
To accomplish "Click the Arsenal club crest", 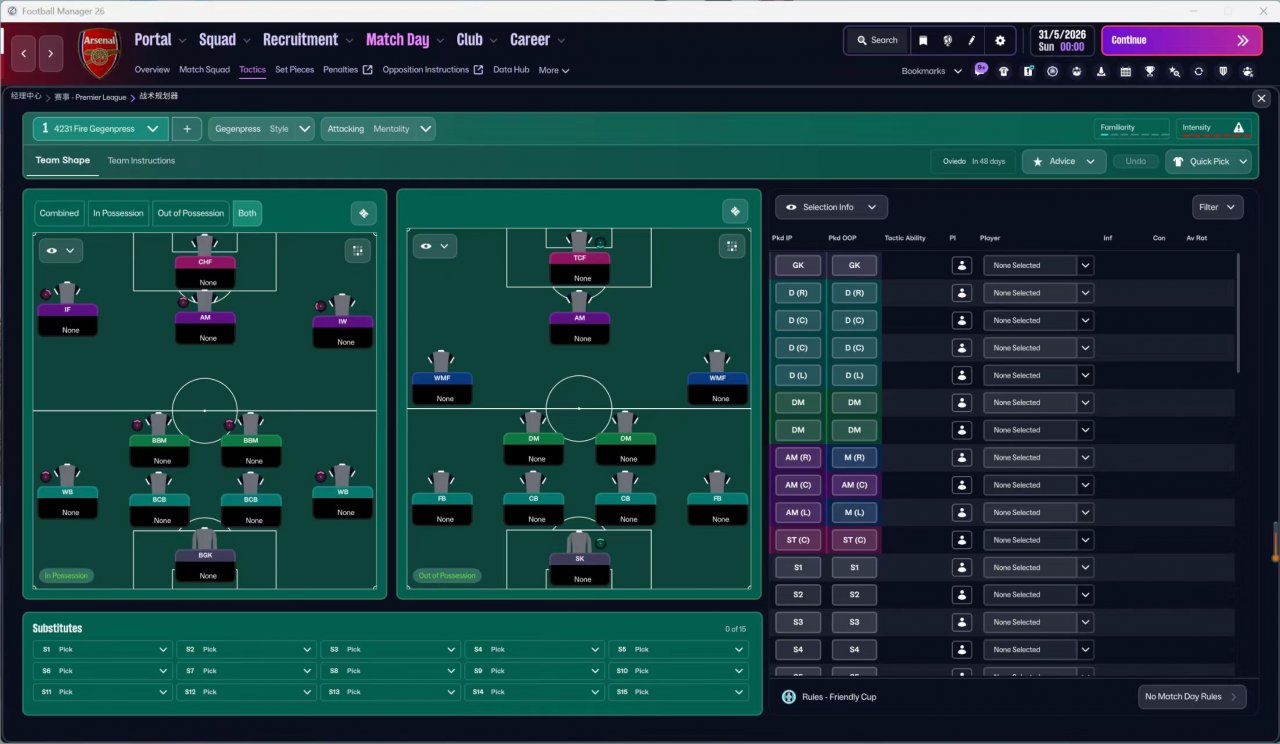I will [99, 53].
